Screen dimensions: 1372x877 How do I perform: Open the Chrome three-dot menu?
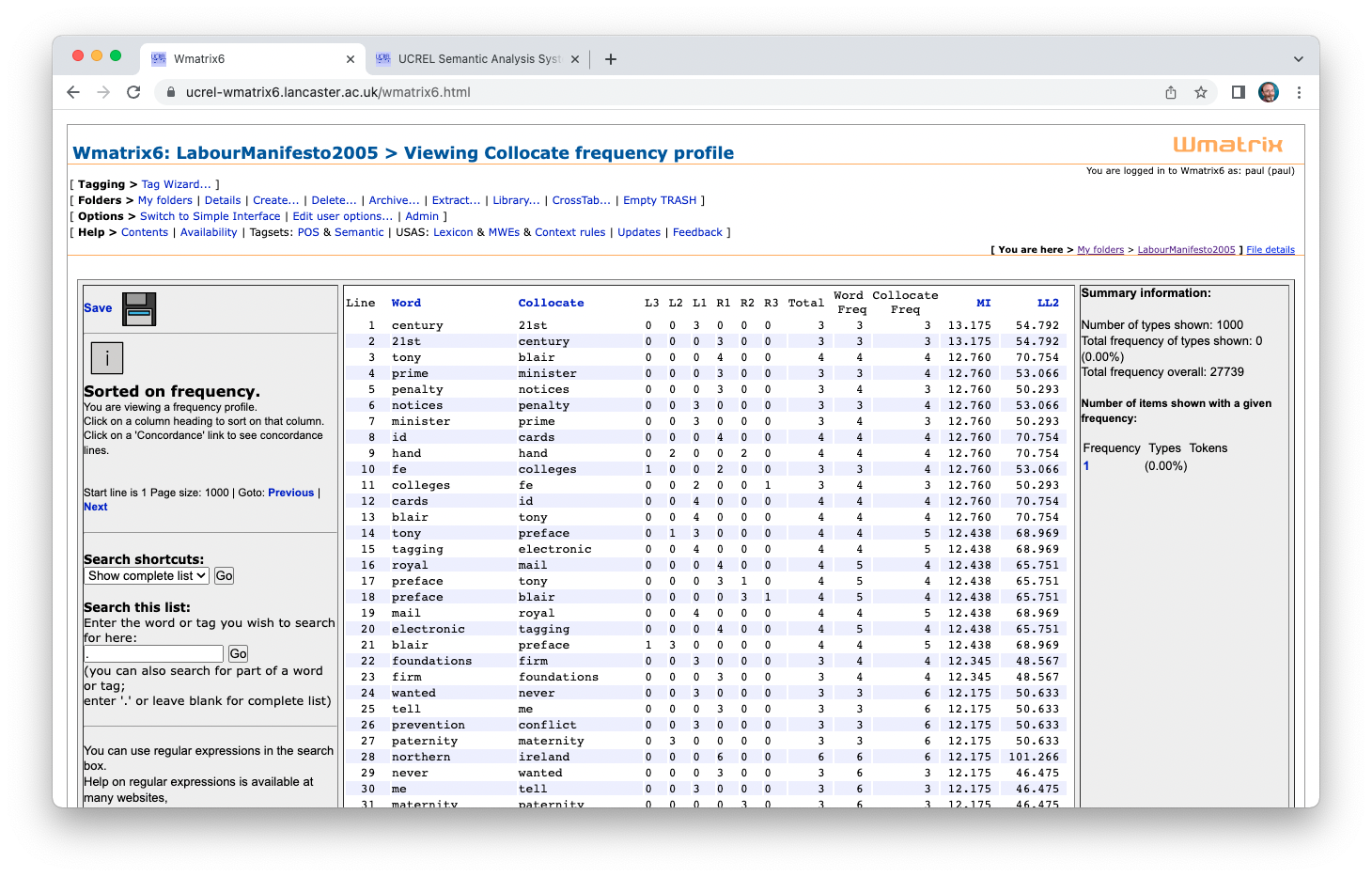(x=1299, y=92)
